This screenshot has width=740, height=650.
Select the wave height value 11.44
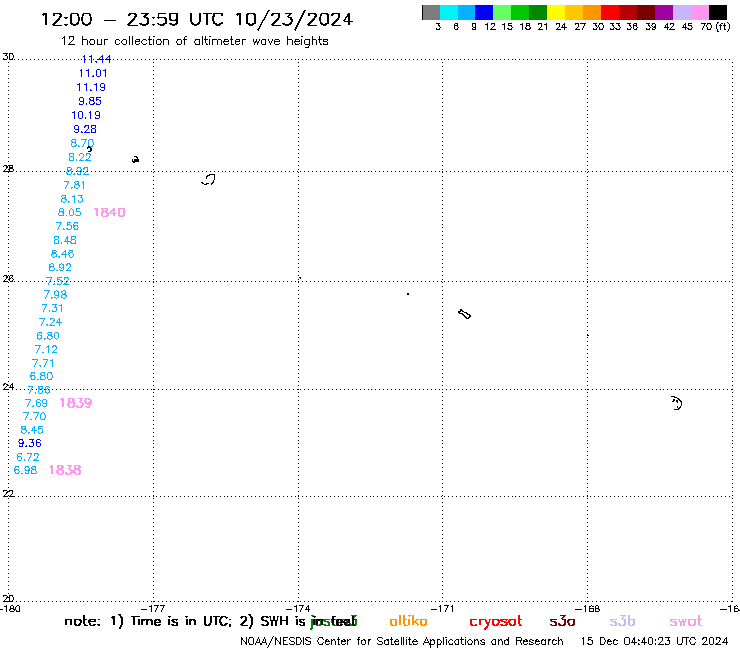(x=96, y=59)
